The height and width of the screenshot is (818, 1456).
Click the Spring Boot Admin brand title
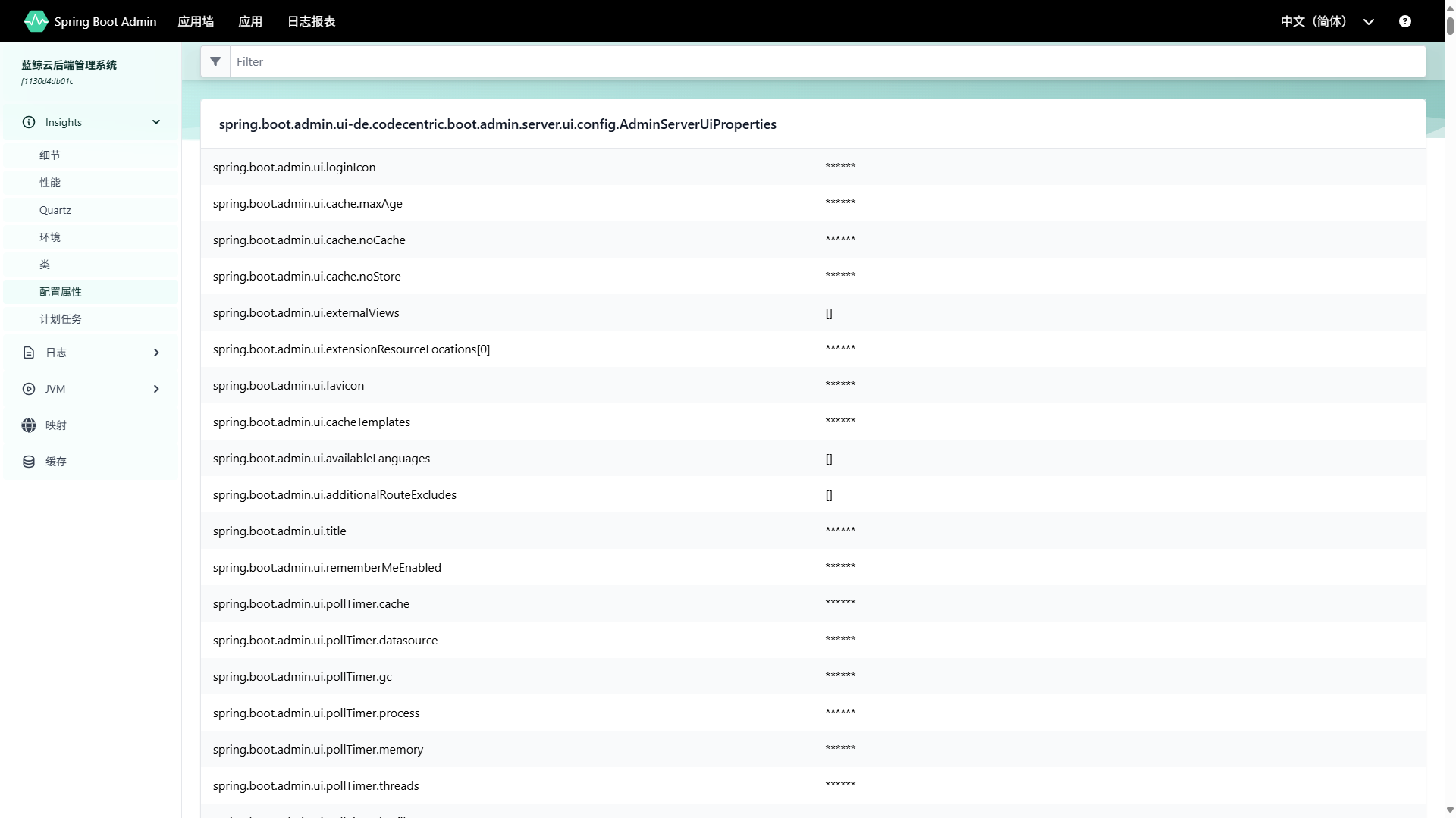coord(105,21)
